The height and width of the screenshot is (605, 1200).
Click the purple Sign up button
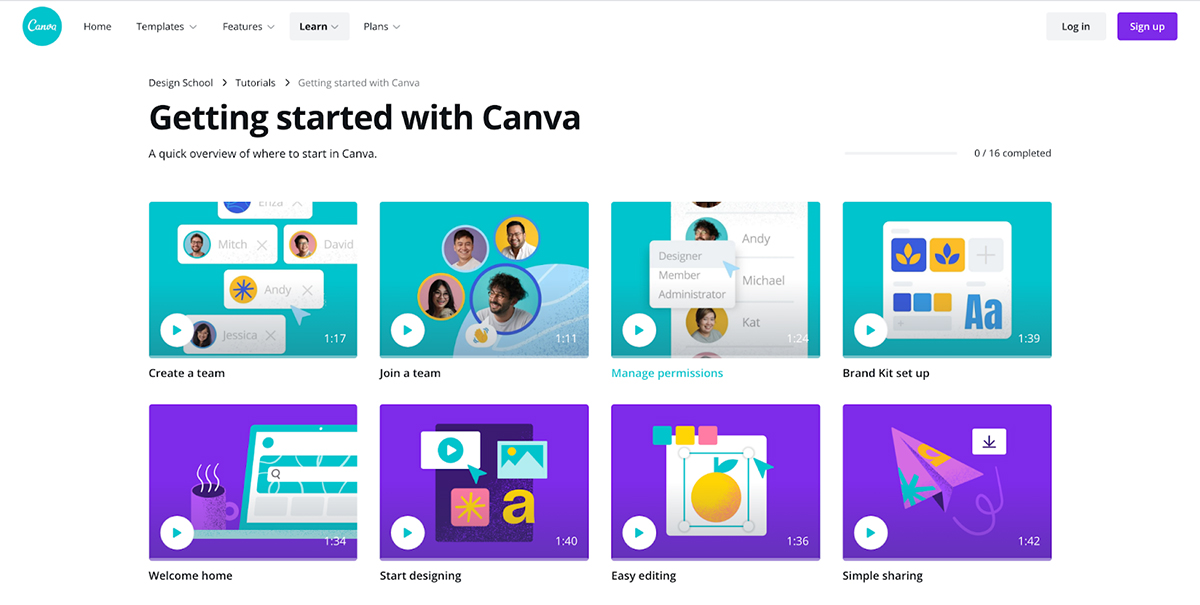[x=1147, y=27]
